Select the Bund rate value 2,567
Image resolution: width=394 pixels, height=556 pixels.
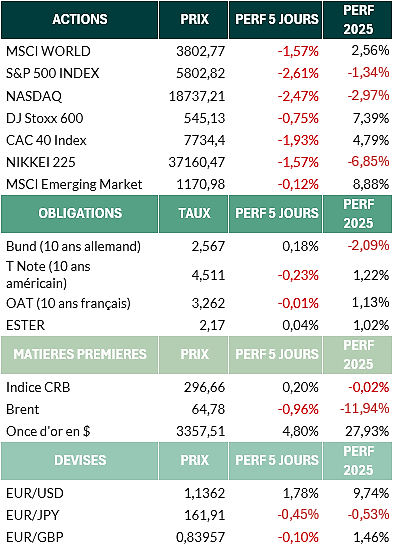pos(208,246)
